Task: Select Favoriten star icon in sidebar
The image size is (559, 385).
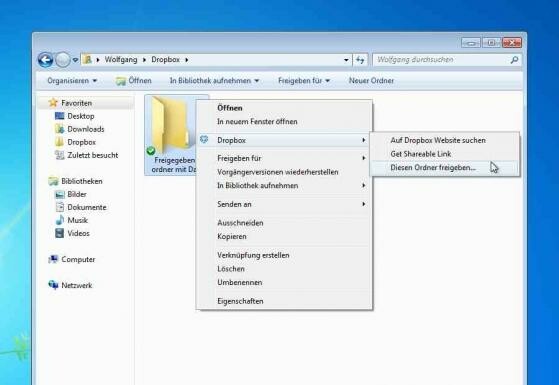Action: 53,103
